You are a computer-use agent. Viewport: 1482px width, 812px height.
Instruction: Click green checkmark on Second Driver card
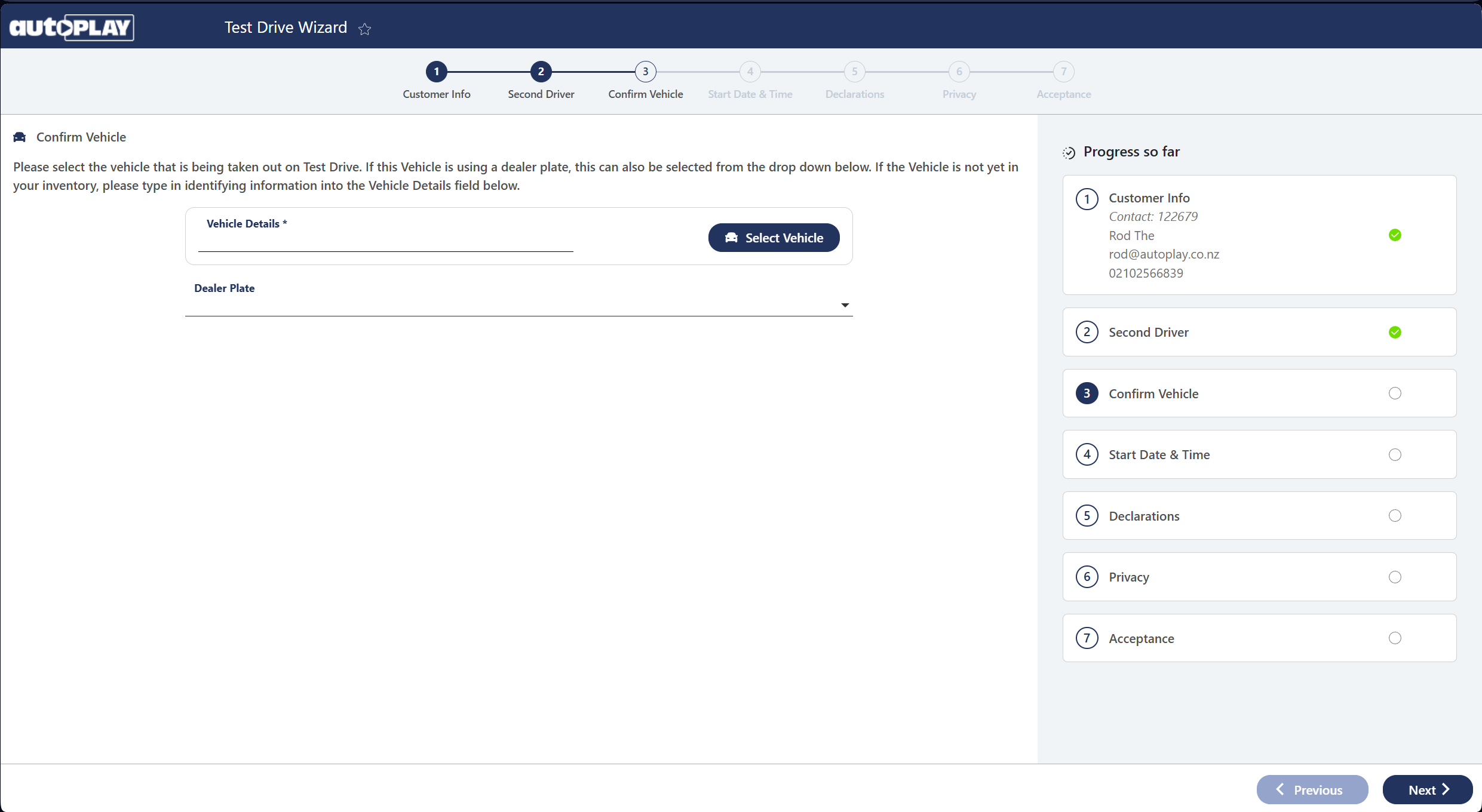tap(1395, 333)
